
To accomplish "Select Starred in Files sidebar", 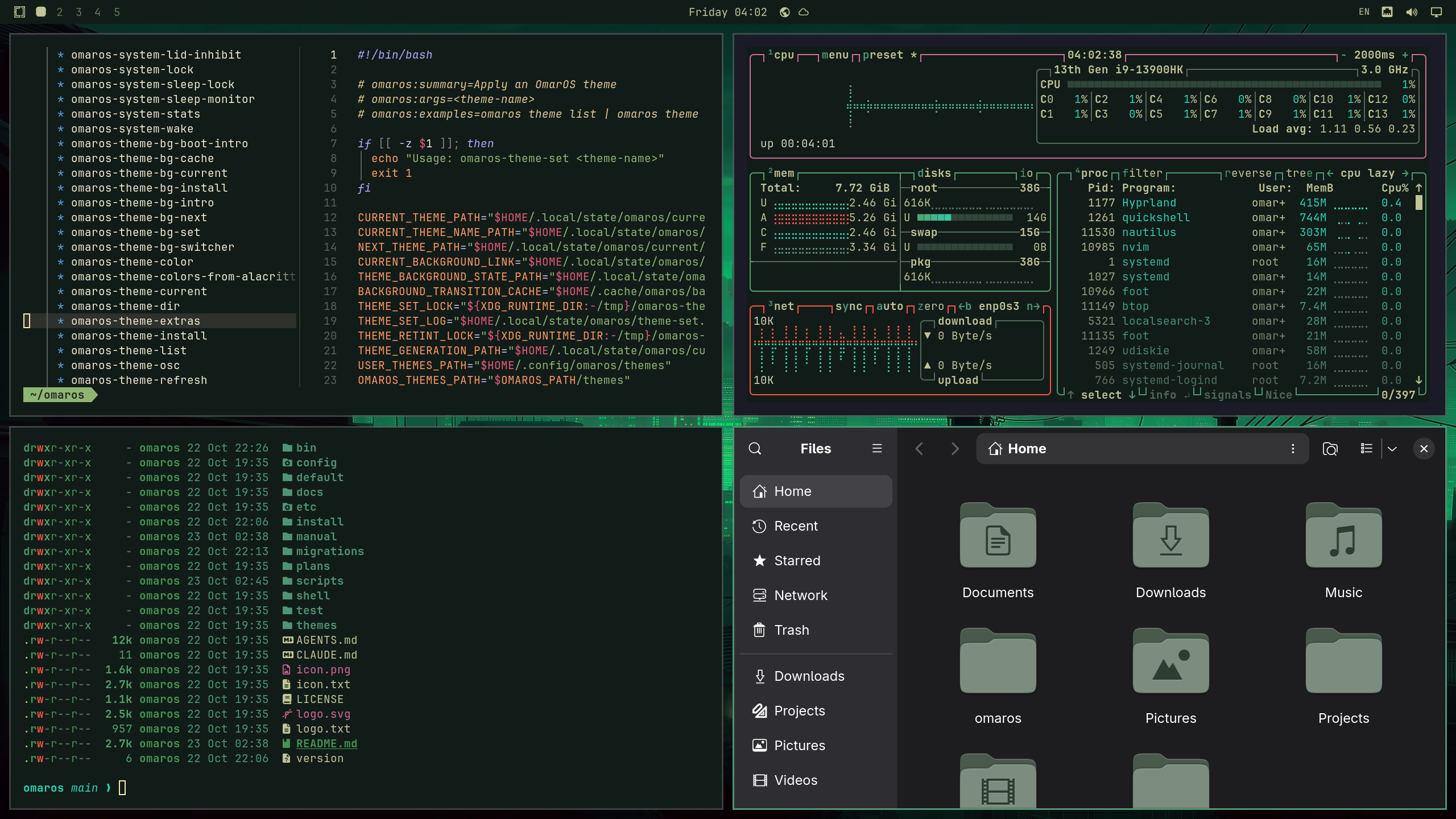I will [816, 561].
